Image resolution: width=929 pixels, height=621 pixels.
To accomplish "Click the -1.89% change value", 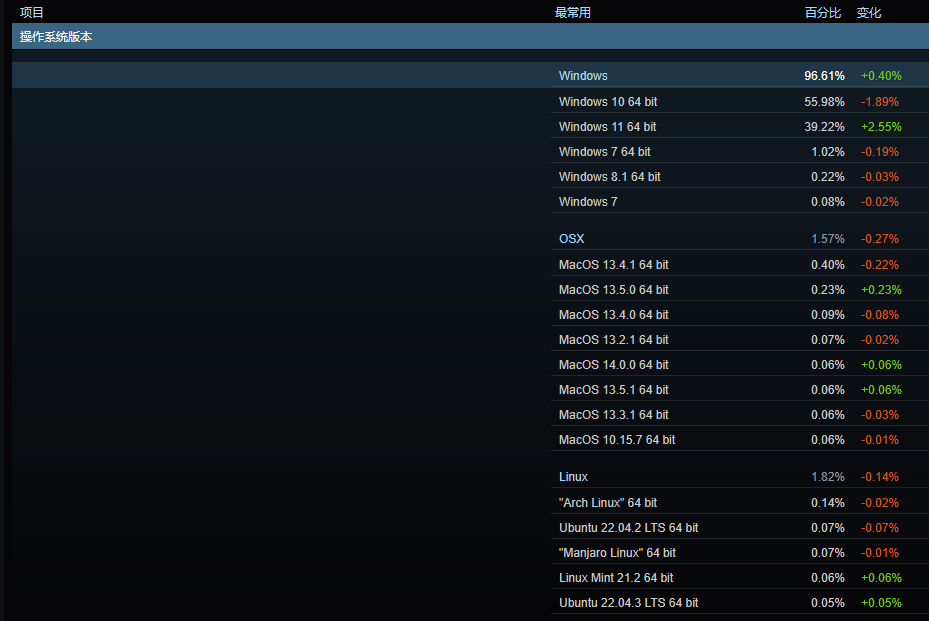I will click(880, 101).
